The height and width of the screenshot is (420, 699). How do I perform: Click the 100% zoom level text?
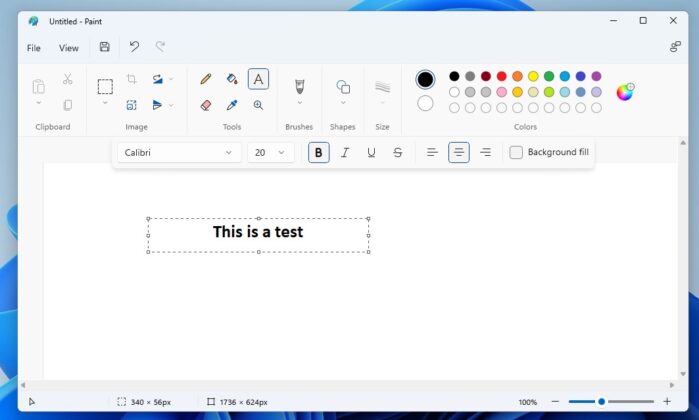tap(528, 402)
